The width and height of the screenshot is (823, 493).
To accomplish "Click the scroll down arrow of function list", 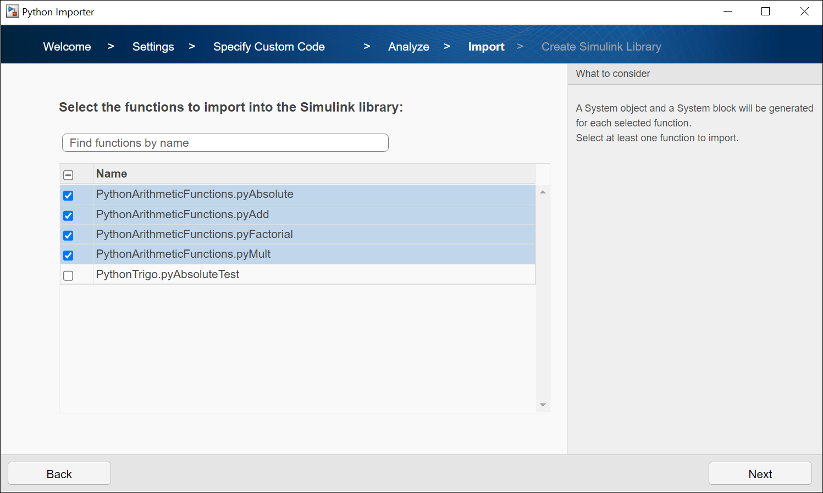I will click(x=543, y=404).
